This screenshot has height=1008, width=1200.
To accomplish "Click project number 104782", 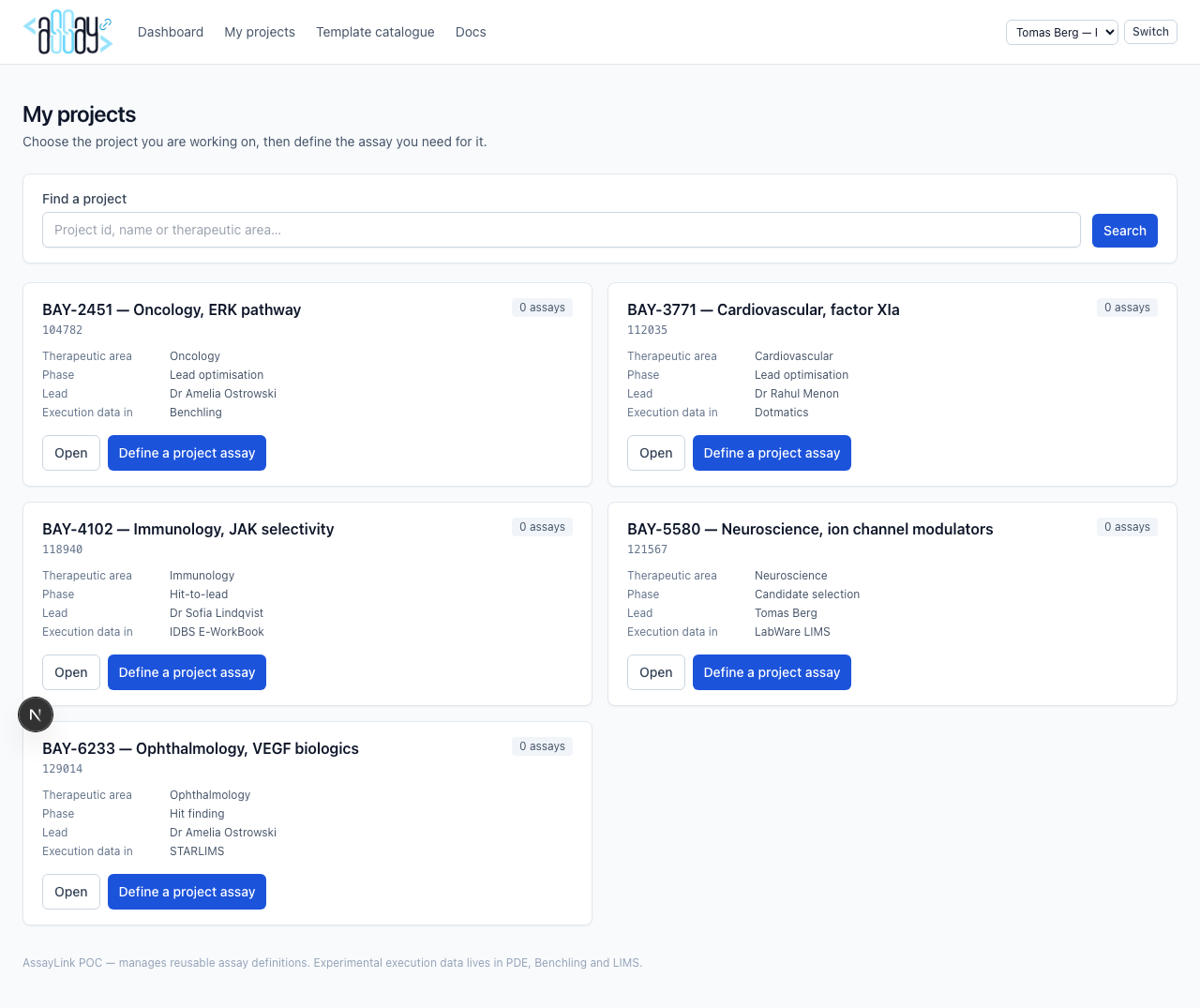I will [63, 330].
